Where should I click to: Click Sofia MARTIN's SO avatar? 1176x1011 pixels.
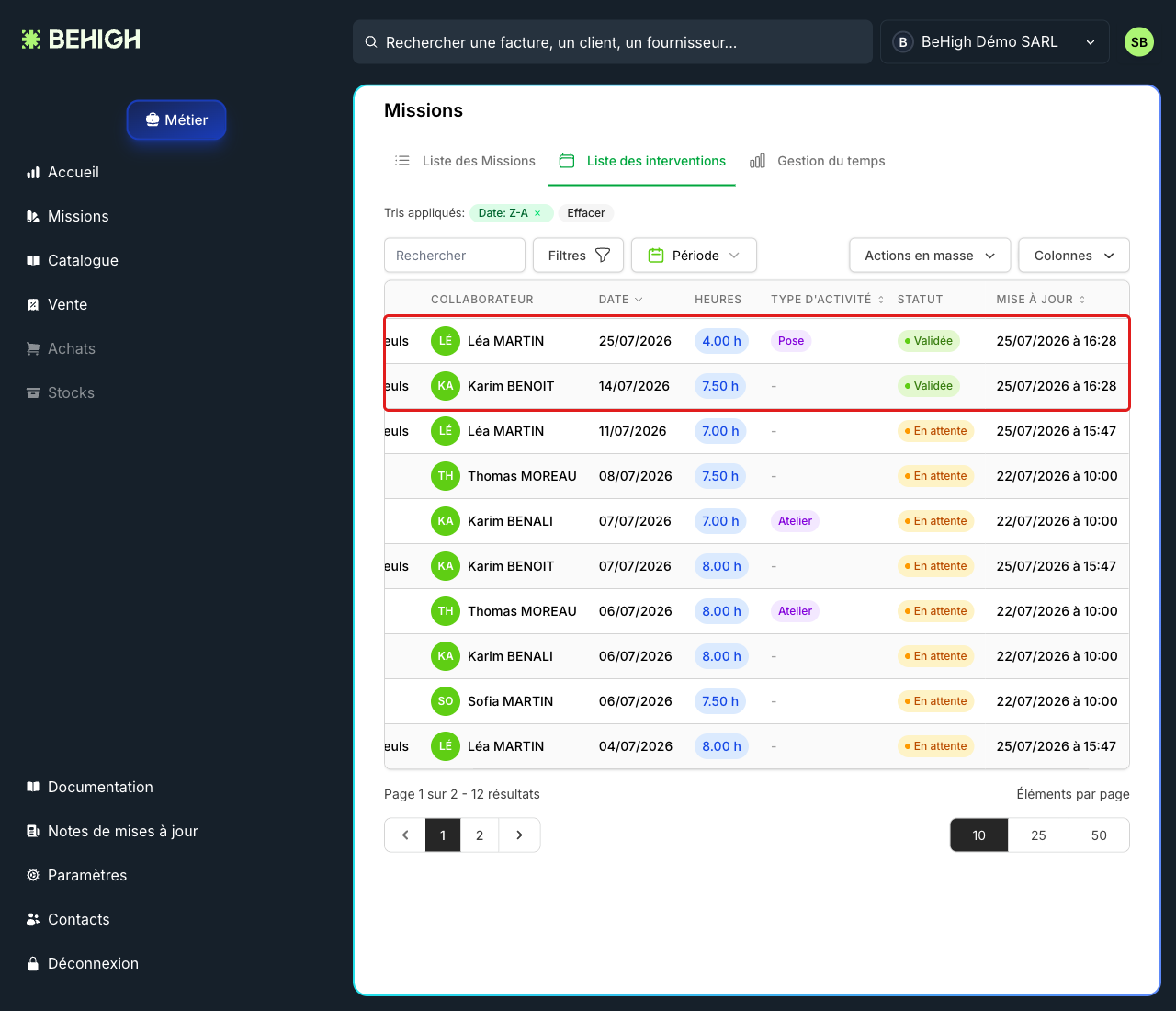tap(446, 701)
